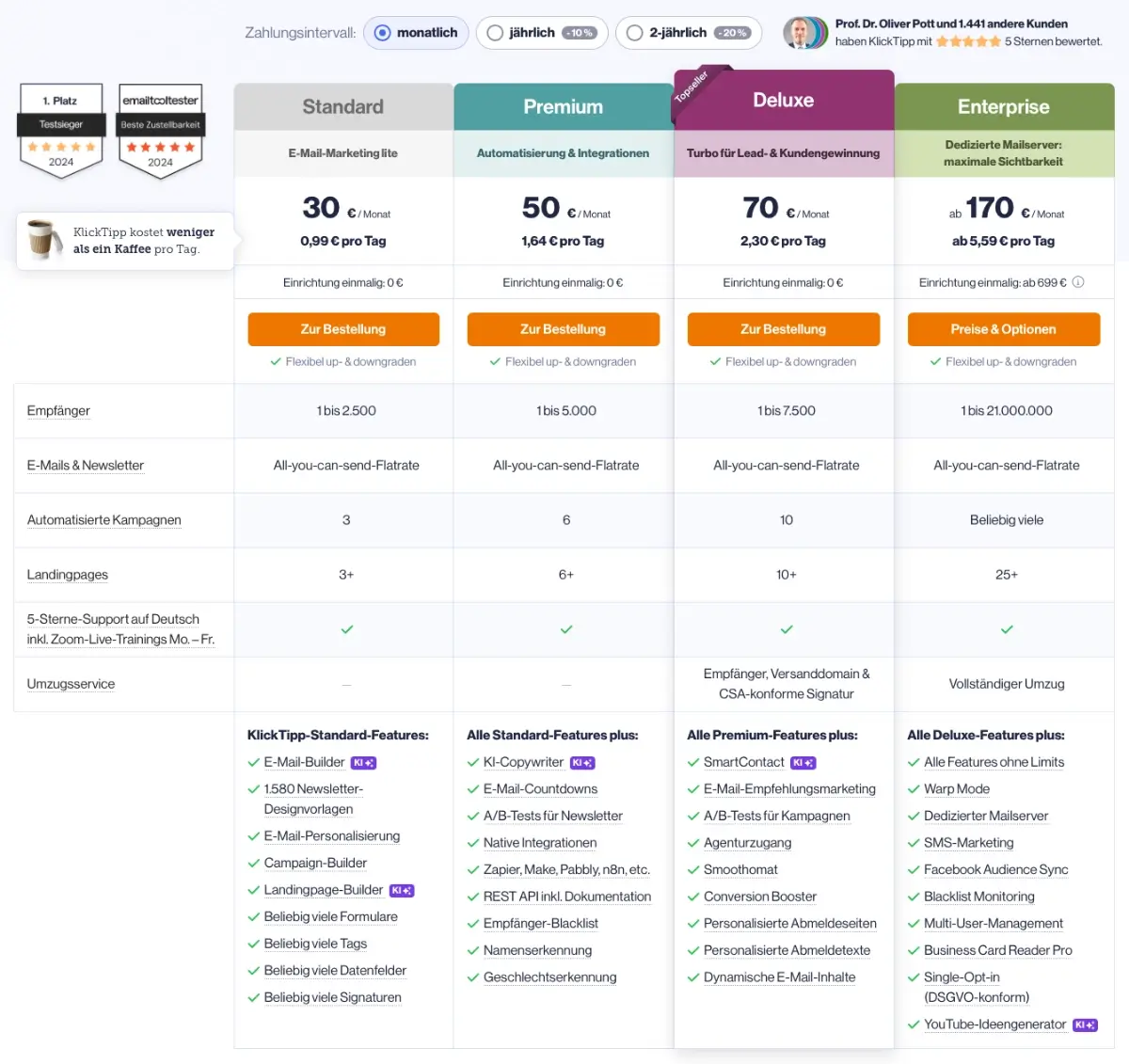Image resolution: width=1129 pixels, height=1064 pixels.
Task: Click the 'Vollständiger Umzug' Enterprise cell
Action: [1007, 685]
